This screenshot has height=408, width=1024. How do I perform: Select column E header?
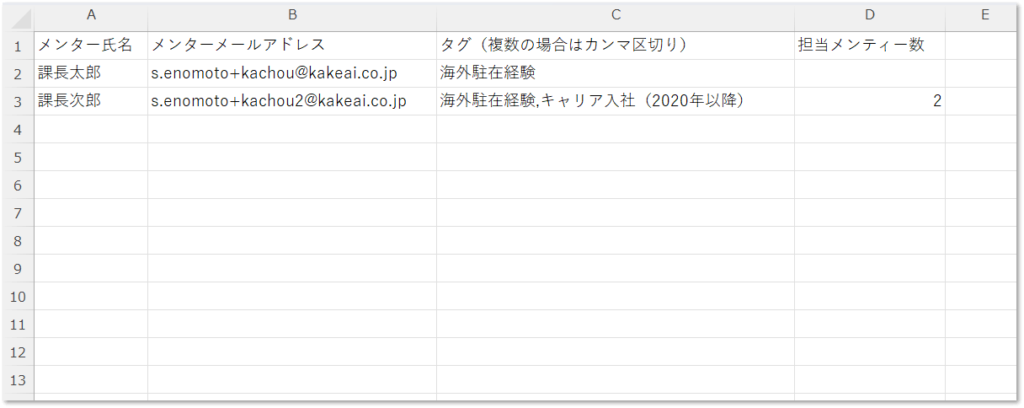pyautogui.click(x=982, y=15)
